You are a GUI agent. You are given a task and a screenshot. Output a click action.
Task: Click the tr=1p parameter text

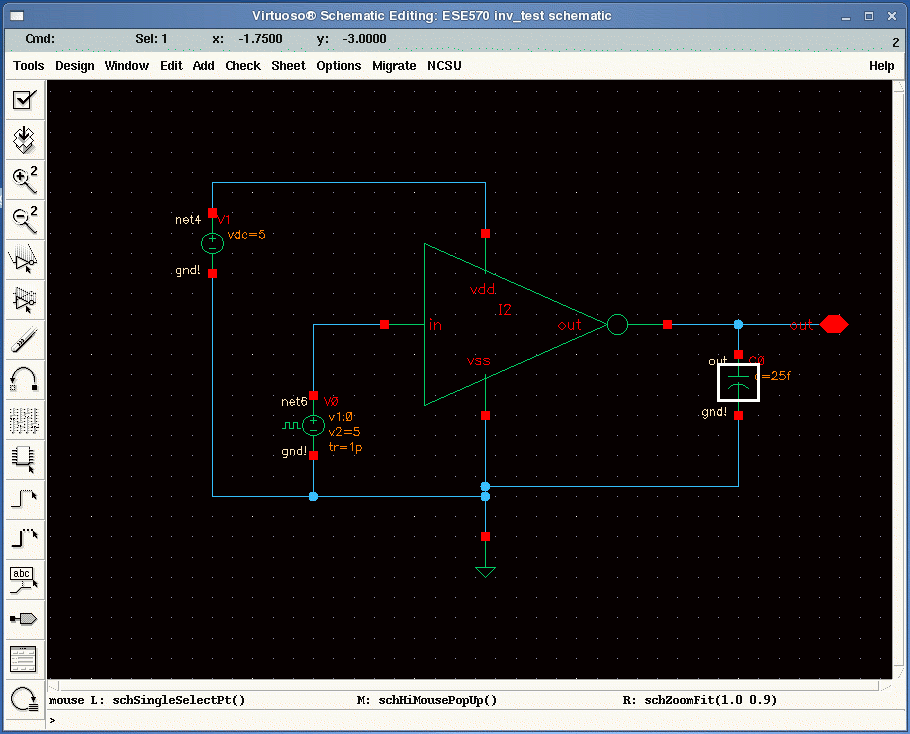(x=345, y=447)
